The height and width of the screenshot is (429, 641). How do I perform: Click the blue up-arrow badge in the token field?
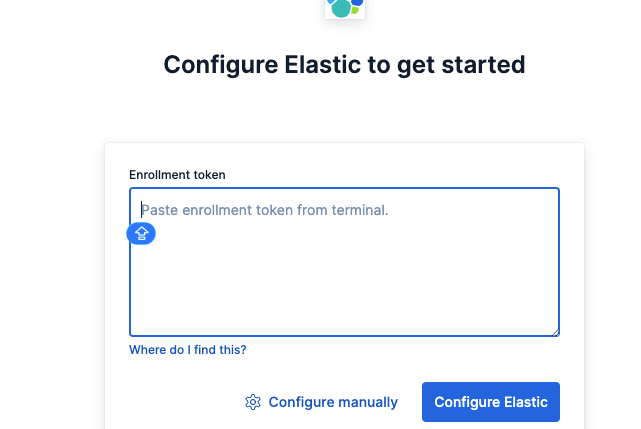pos(141,234)
